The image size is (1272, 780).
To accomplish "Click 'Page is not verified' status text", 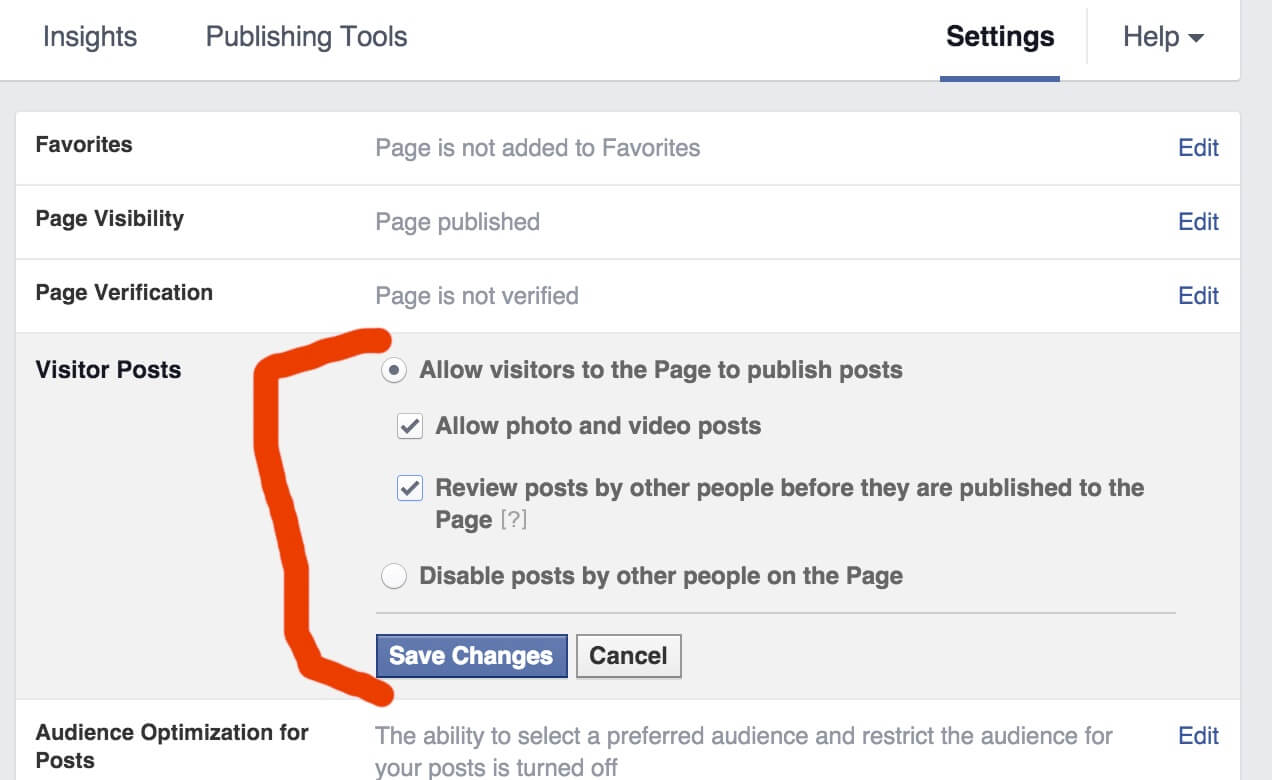I will [x=477, y=296].
